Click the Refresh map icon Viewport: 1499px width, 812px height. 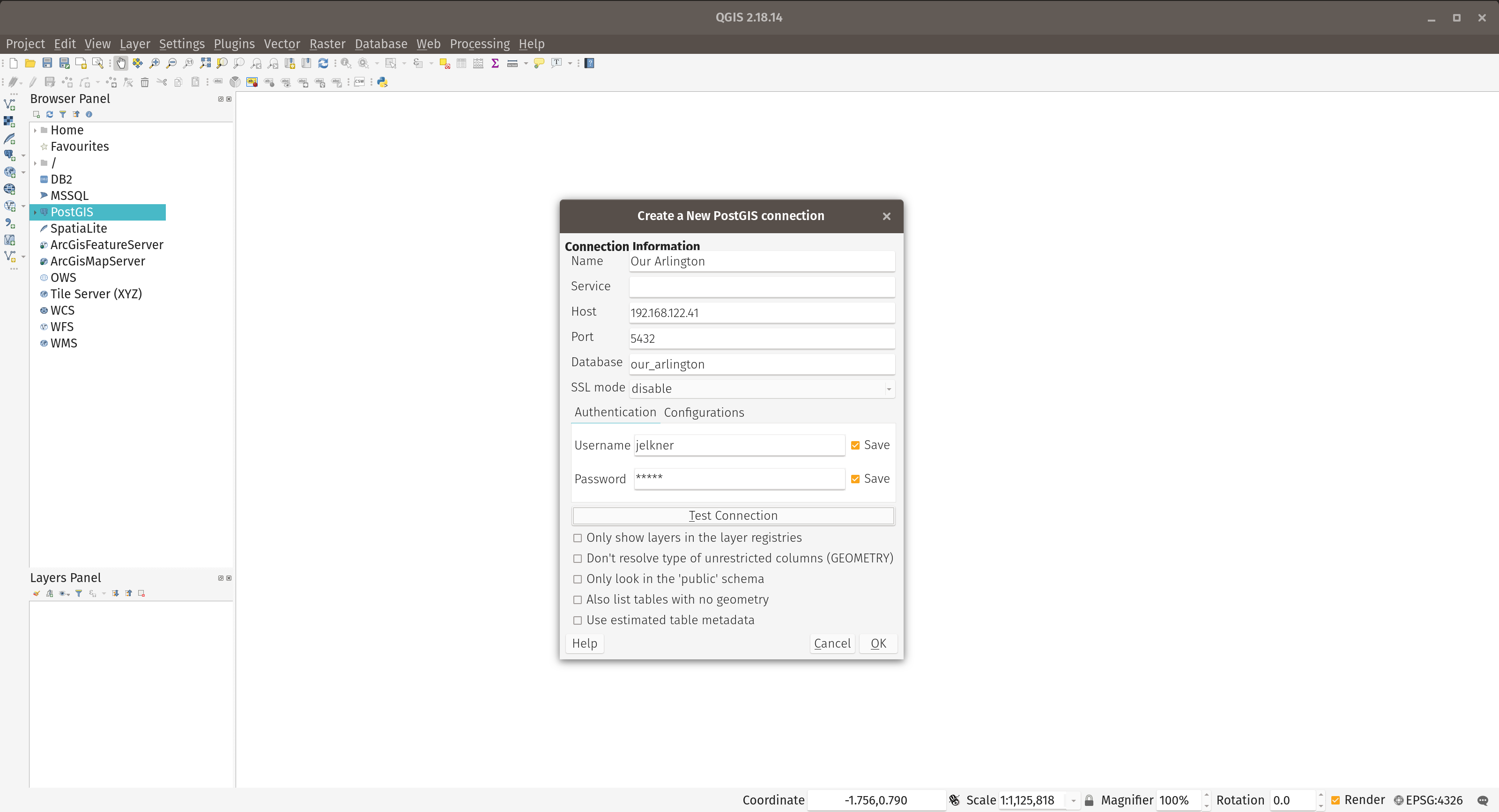point(323,63)
